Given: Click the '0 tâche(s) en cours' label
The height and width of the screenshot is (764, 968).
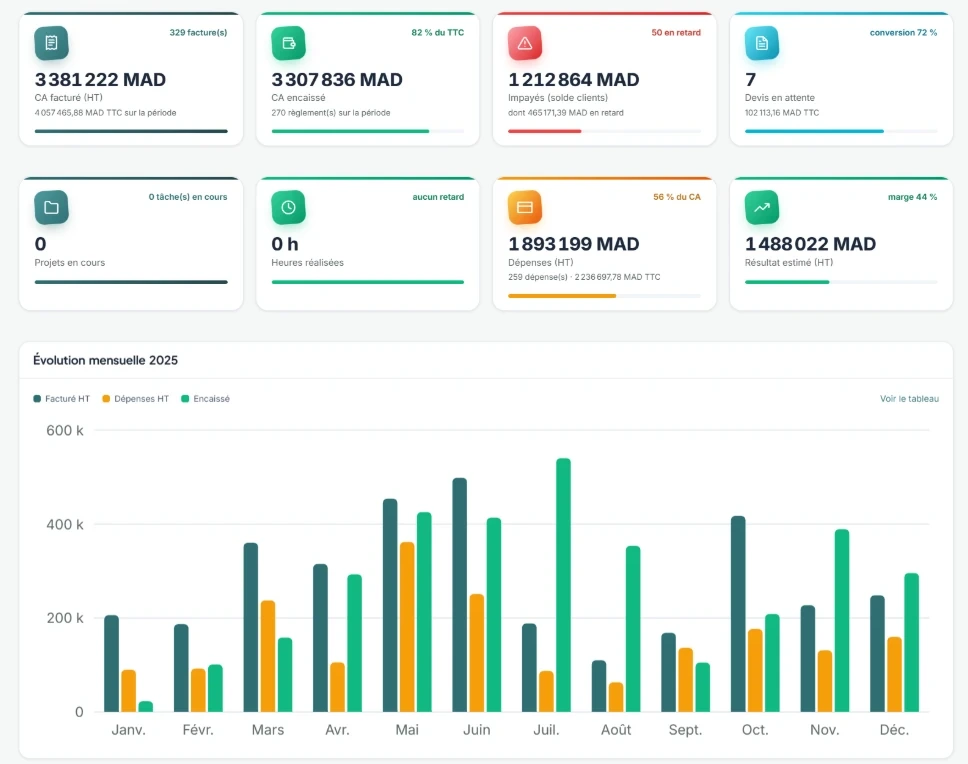Looking at the screenshot, I should coord(188,197).
